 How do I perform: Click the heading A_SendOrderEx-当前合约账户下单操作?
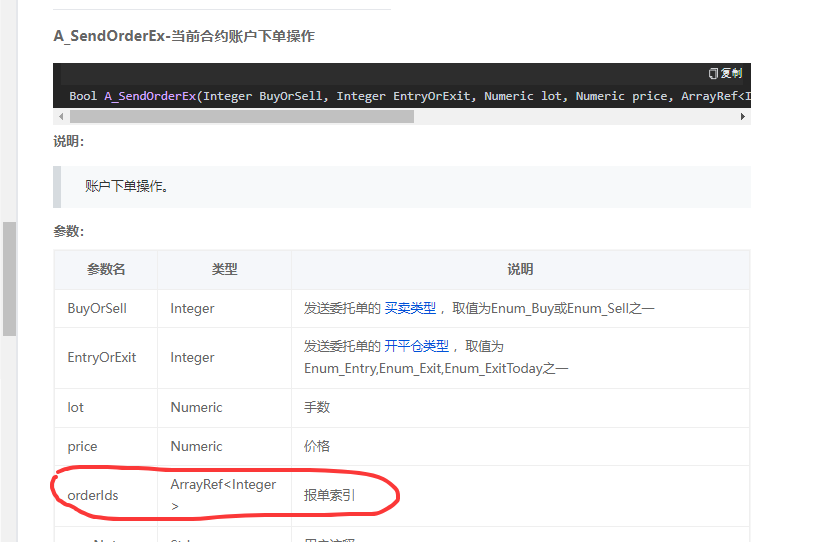tap(184, 36)
